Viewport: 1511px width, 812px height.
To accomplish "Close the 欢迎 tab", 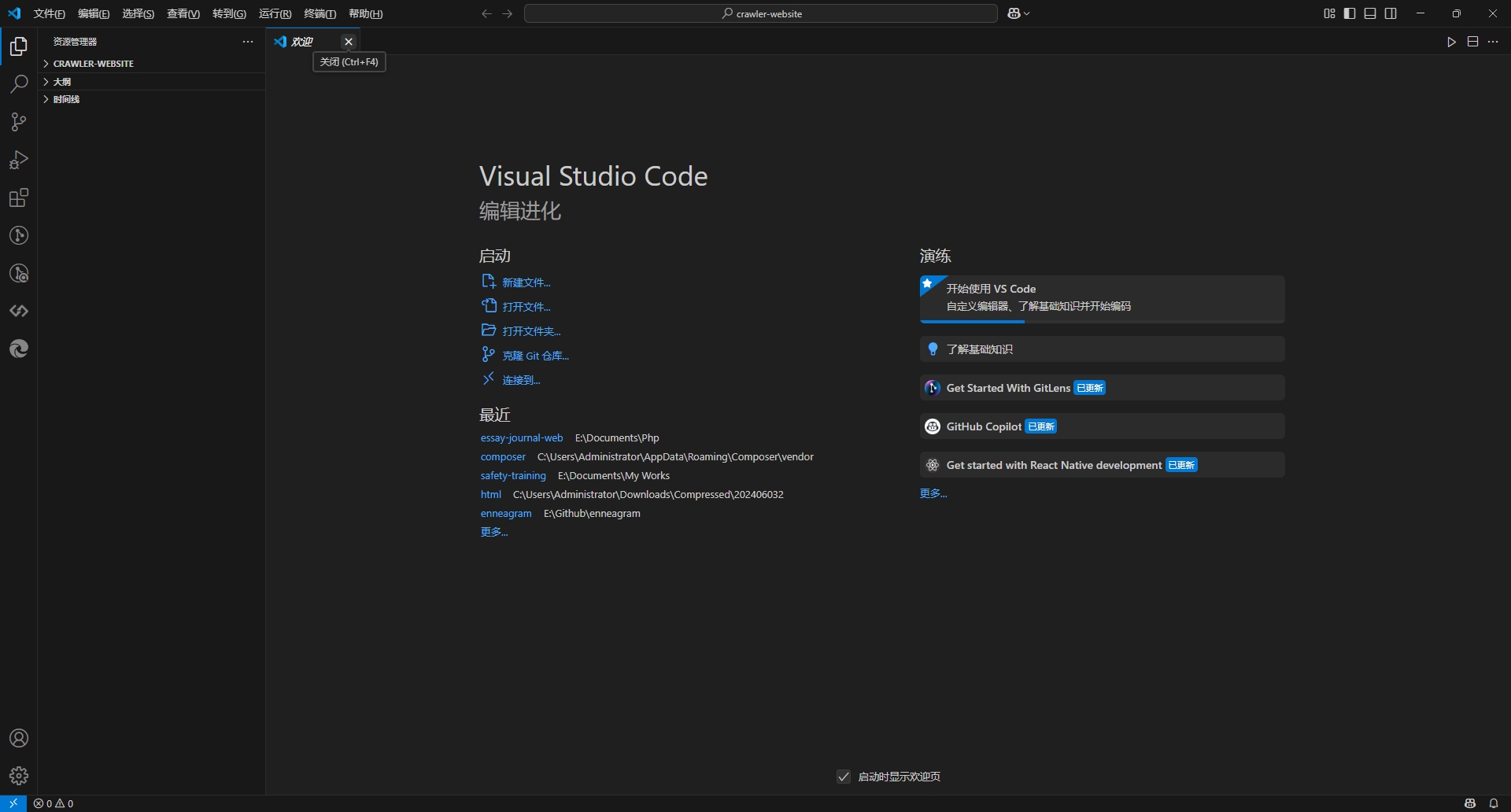I will pyautogui.click(x=349, y=42).
